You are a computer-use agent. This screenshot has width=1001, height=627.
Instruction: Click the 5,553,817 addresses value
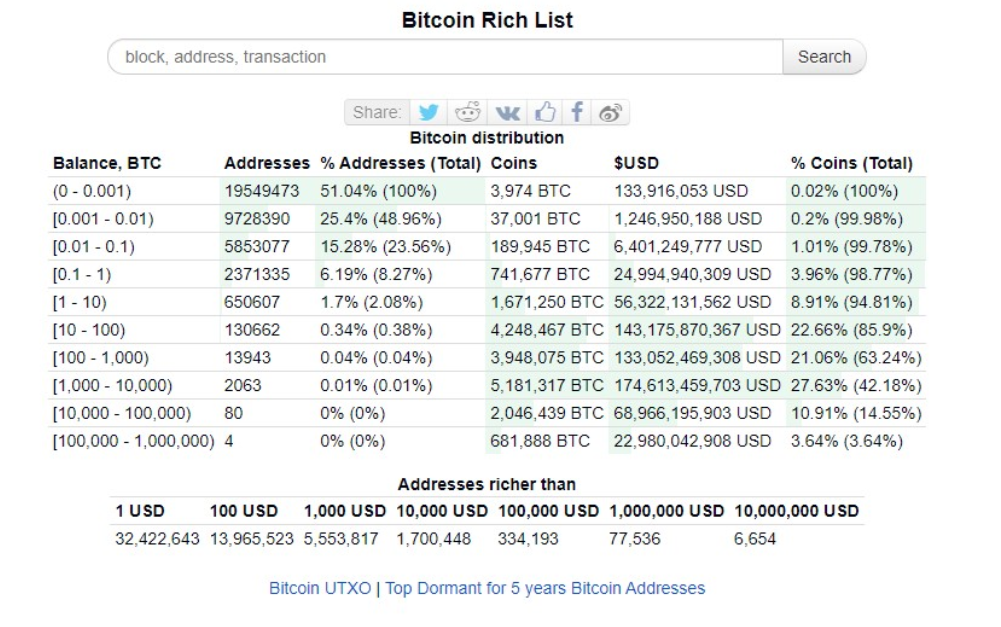point(341,539)
